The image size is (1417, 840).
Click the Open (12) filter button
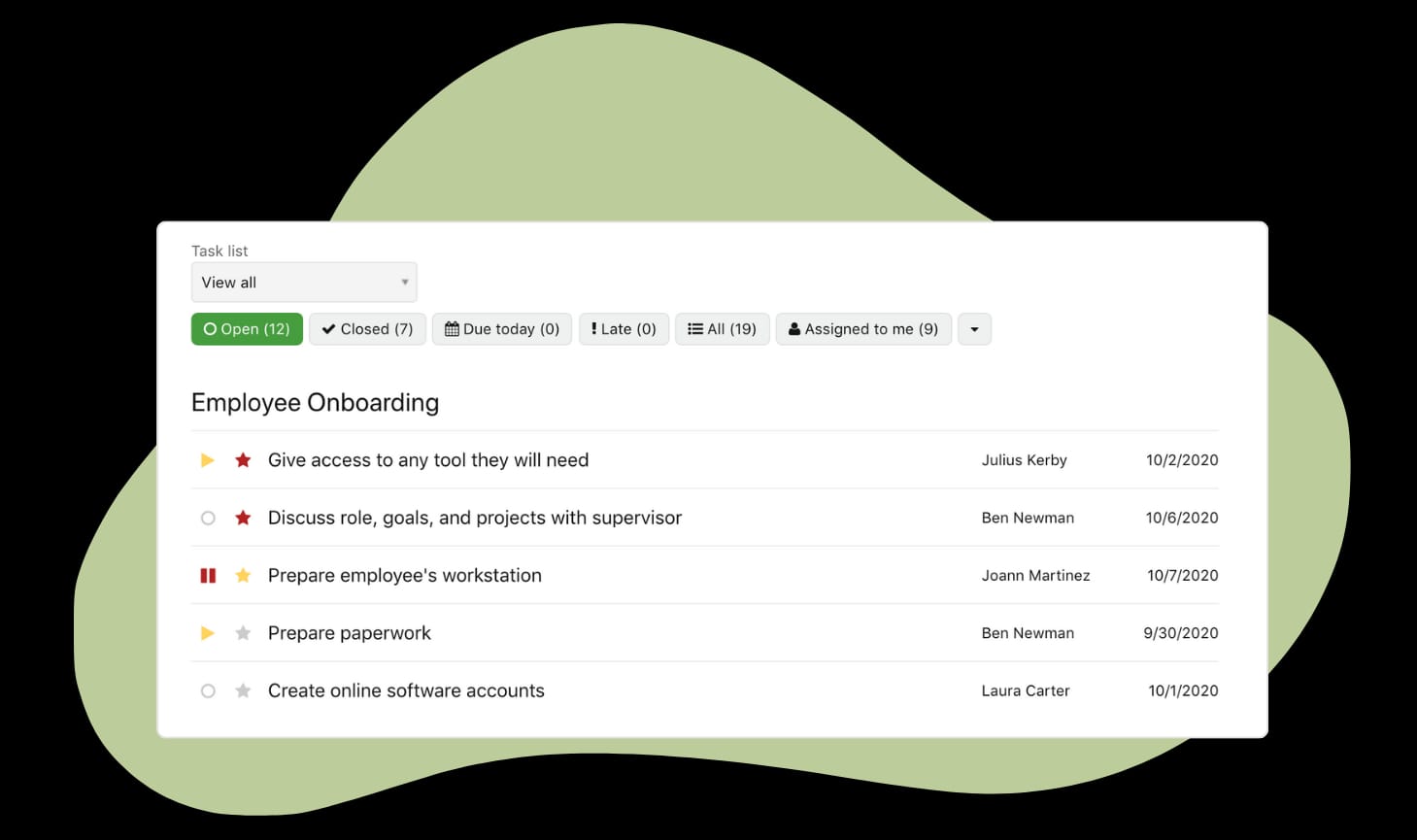pyautogui.click(x=247, y=328)
